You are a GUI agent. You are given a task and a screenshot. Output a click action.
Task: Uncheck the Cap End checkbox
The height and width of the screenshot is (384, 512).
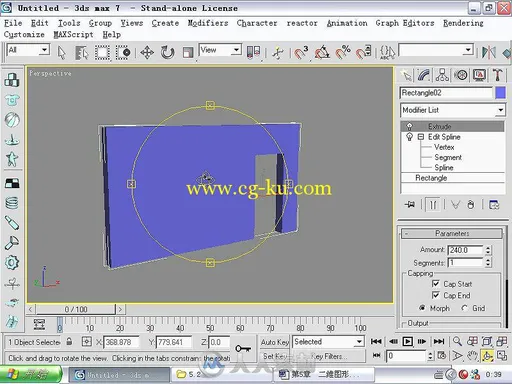coord(436,295)
